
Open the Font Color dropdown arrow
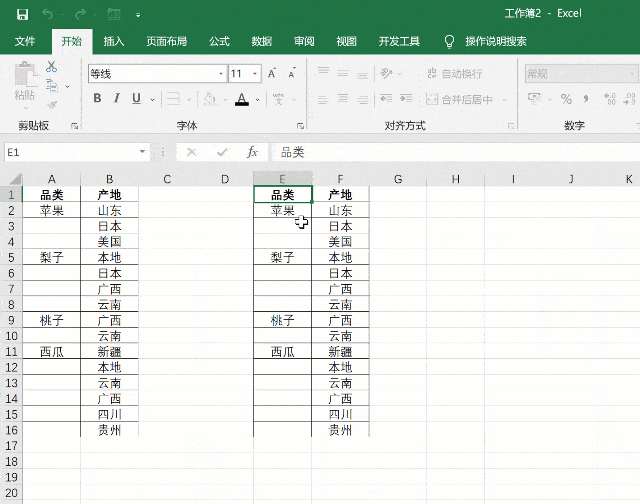258,100
